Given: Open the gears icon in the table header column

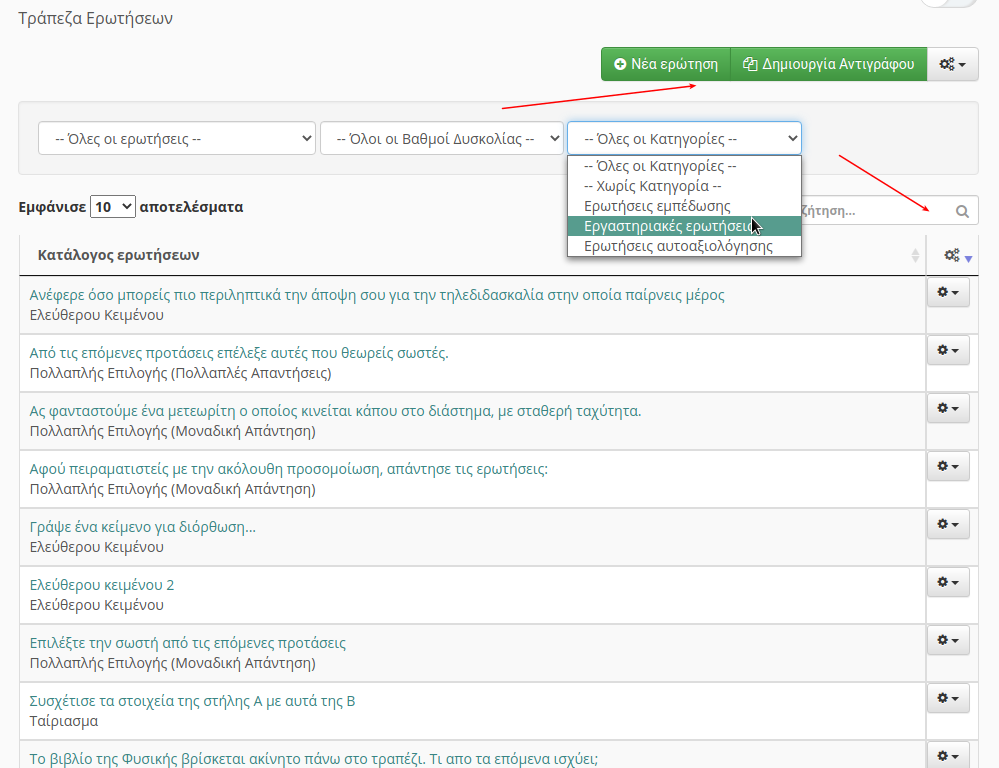Looking at the screenshot, I should pos(952,255).
